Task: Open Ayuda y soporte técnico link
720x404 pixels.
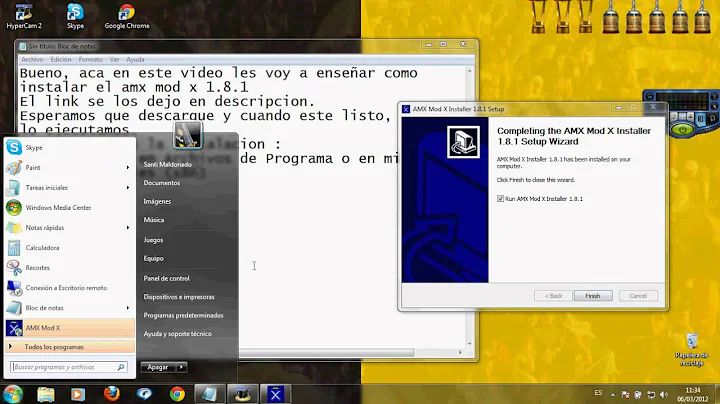Action: pos(177,334)
